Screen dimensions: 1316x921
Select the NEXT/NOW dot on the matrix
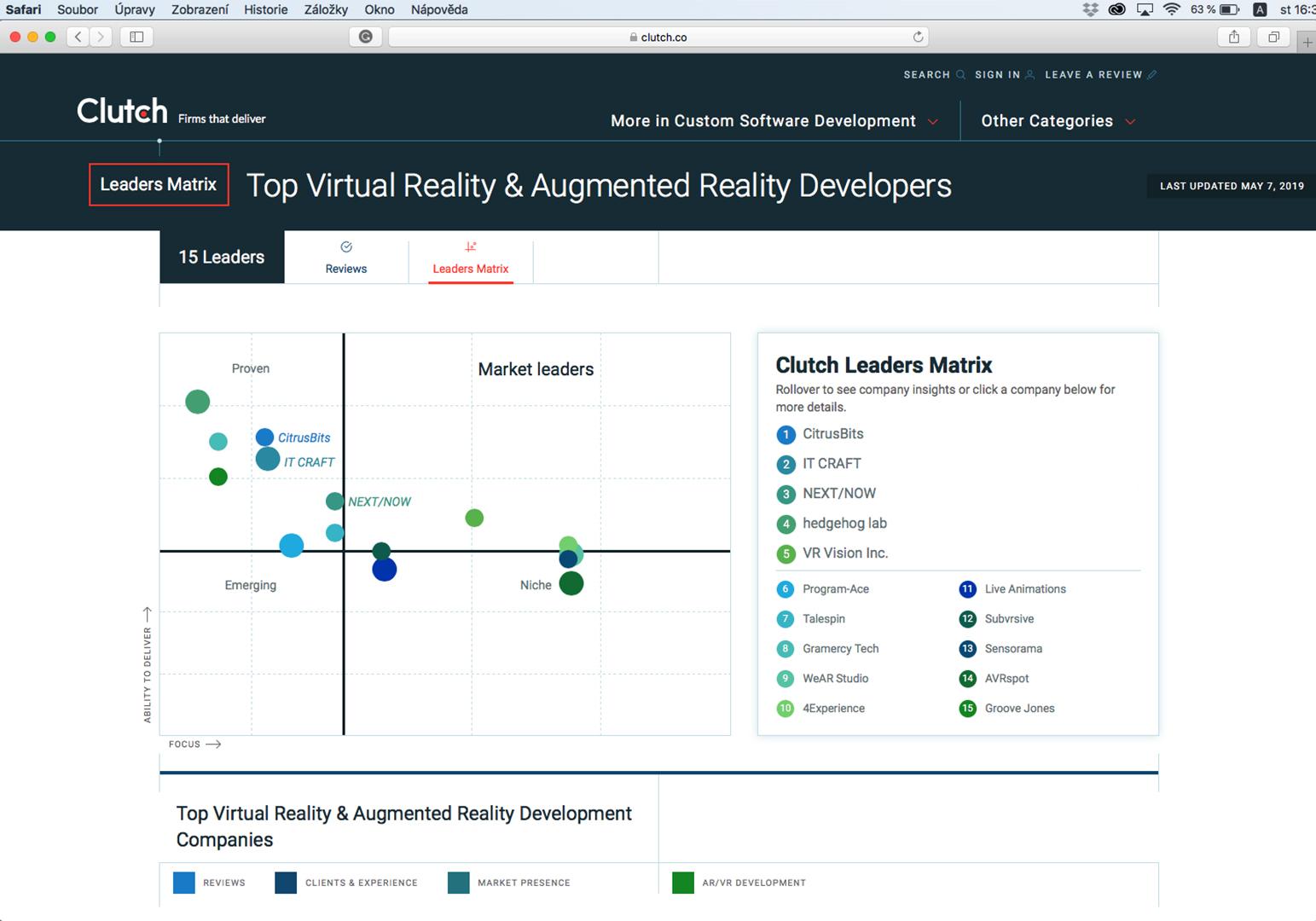coord(335,501)
